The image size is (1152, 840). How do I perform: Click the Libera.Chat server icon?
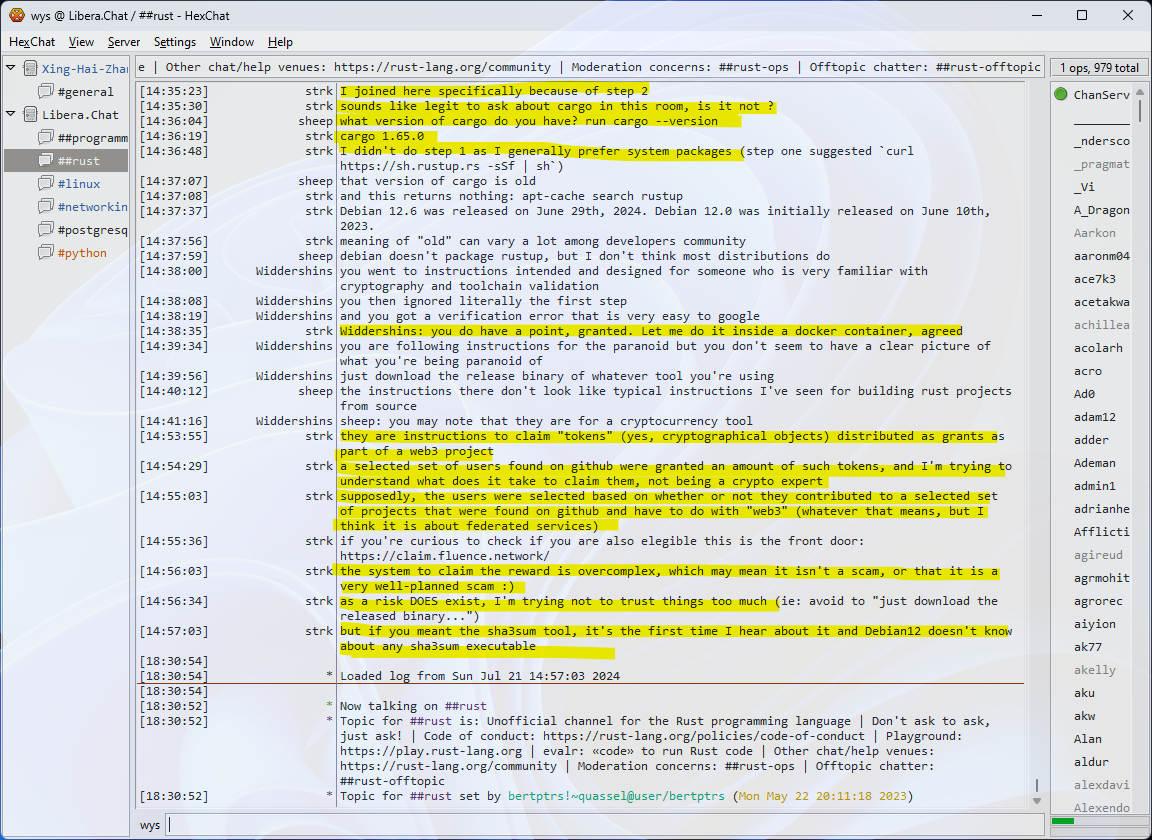(x=30, y=115)
